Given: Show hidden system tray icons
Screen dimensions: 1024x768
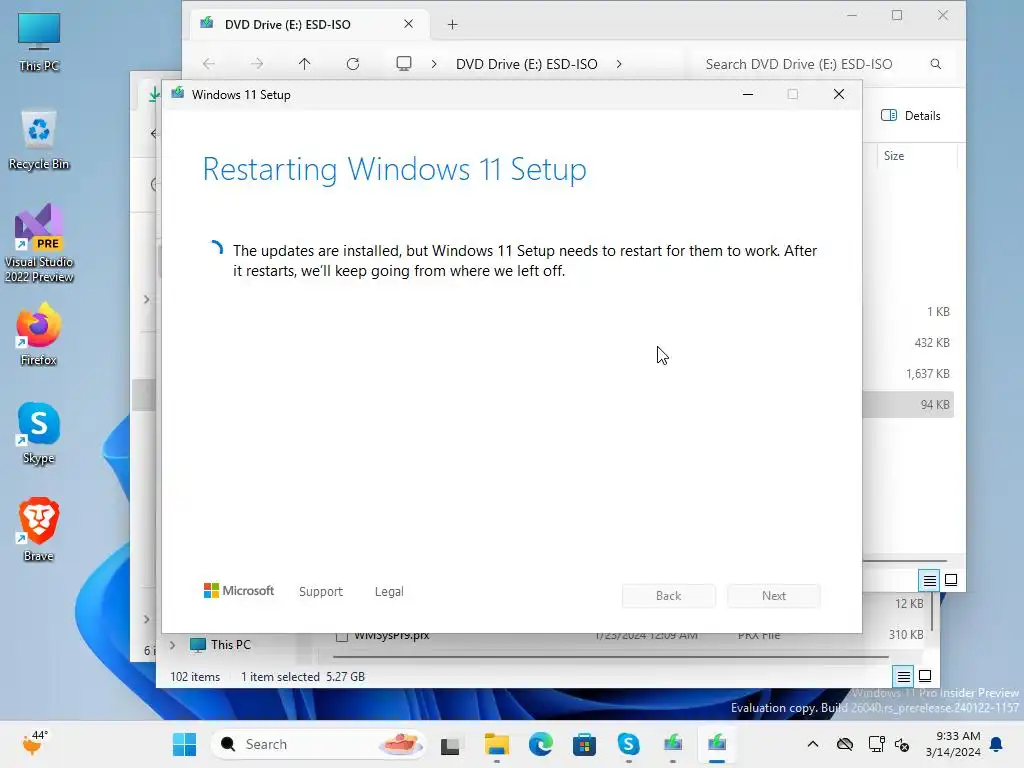Looking at the screenshot, I should click(812, 744).
